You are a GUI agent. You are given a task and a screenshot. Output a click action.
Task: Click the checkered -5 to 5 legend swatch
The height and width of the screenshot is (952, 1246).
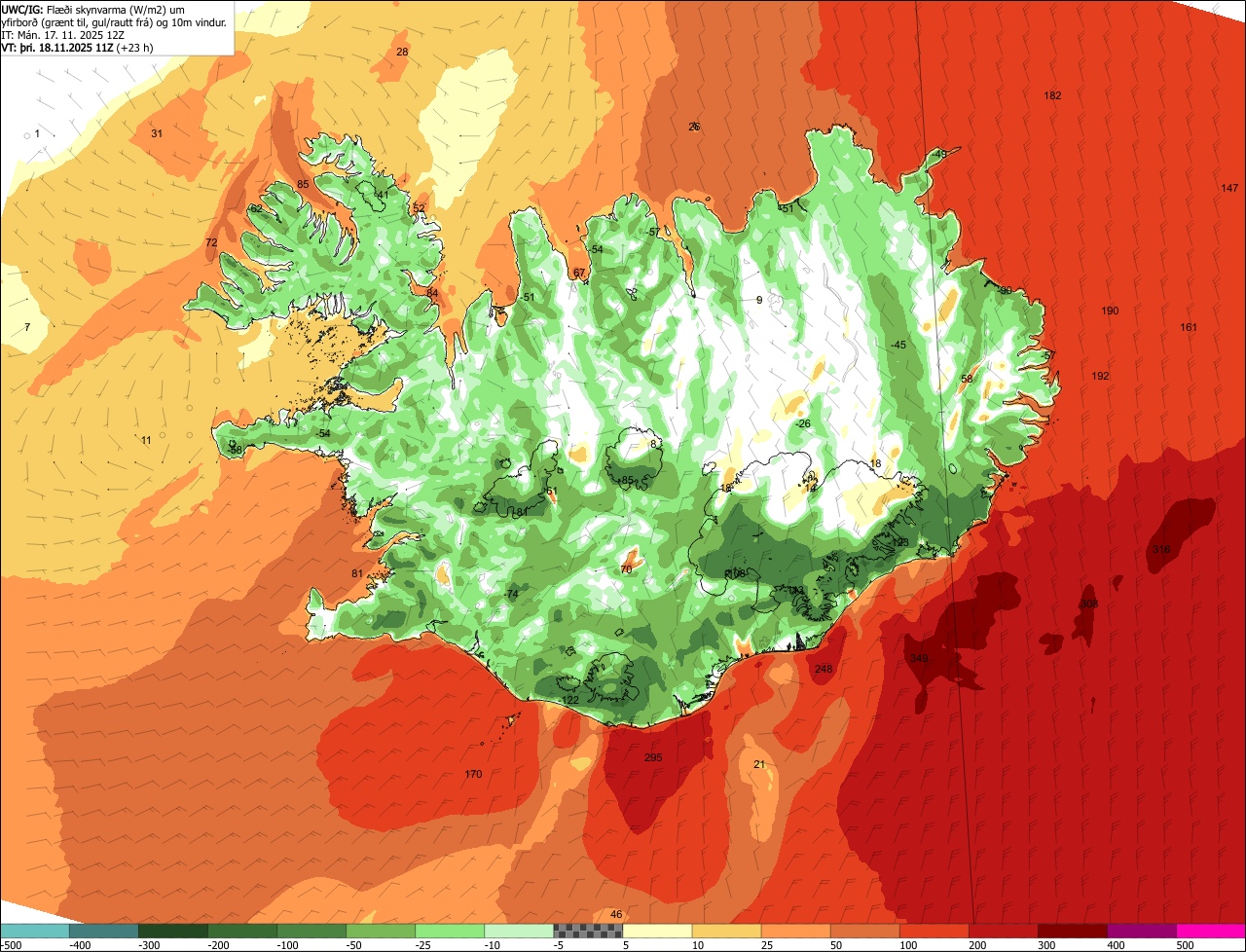(x=588, y=931)
